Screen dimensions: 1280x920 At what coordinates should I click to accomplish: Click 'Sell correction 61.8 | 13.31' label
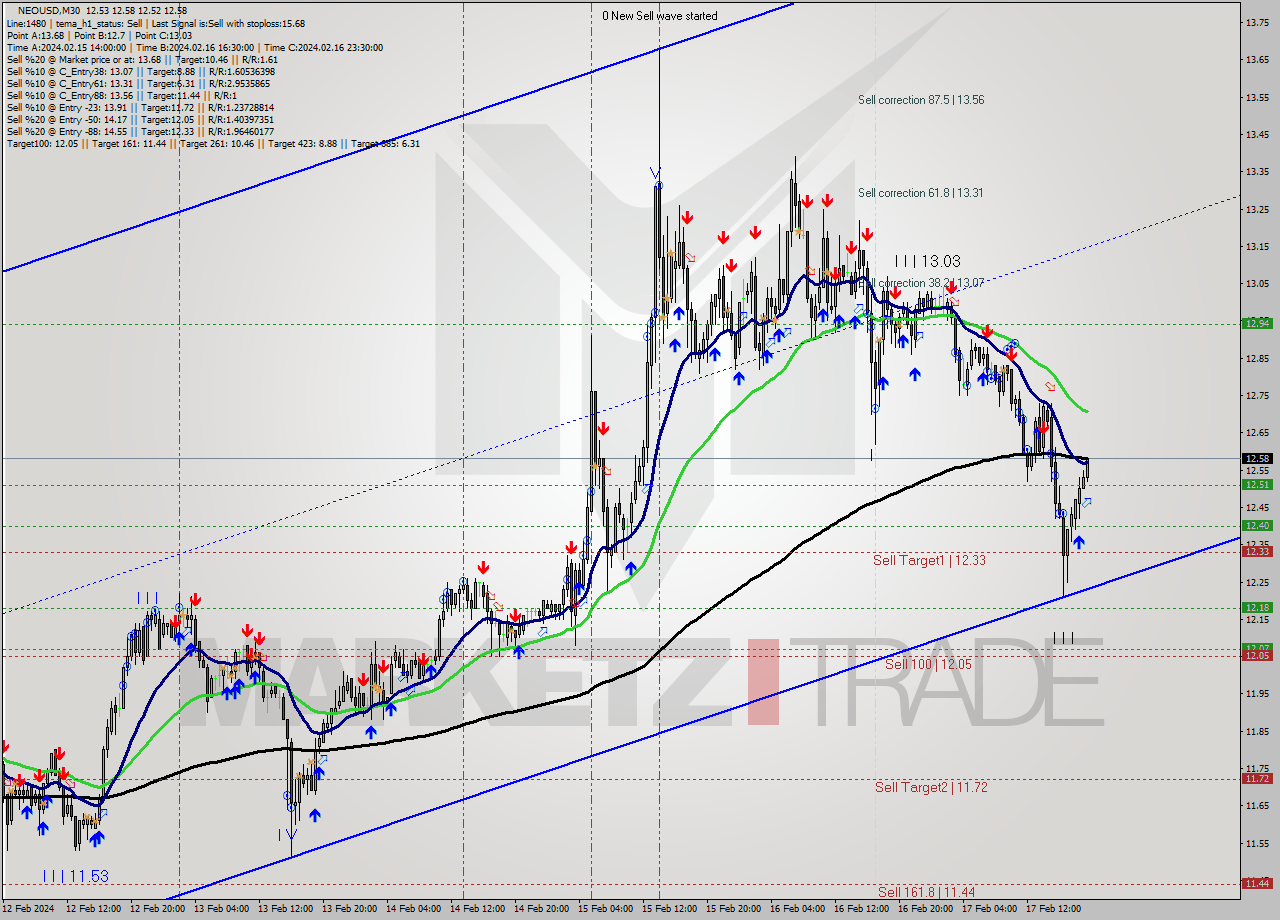pyautogui.click(x=921, y=193)
